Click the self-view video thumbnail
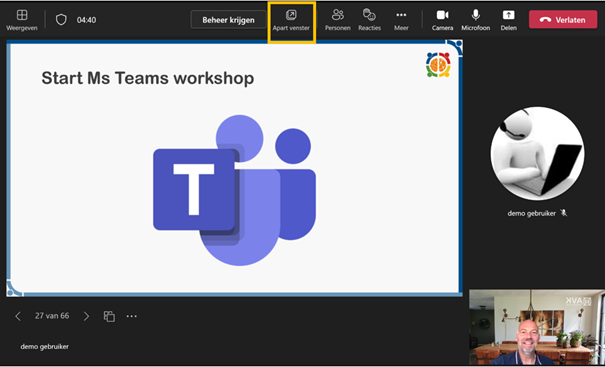This screenshot has height=367, width=605. (537, 327)
